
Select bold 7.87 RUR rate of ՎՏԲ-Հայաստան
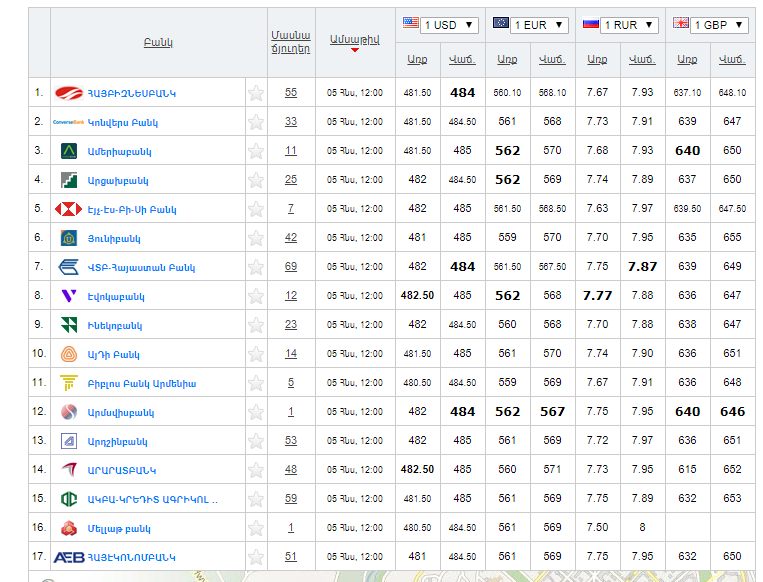pos(642,267)
